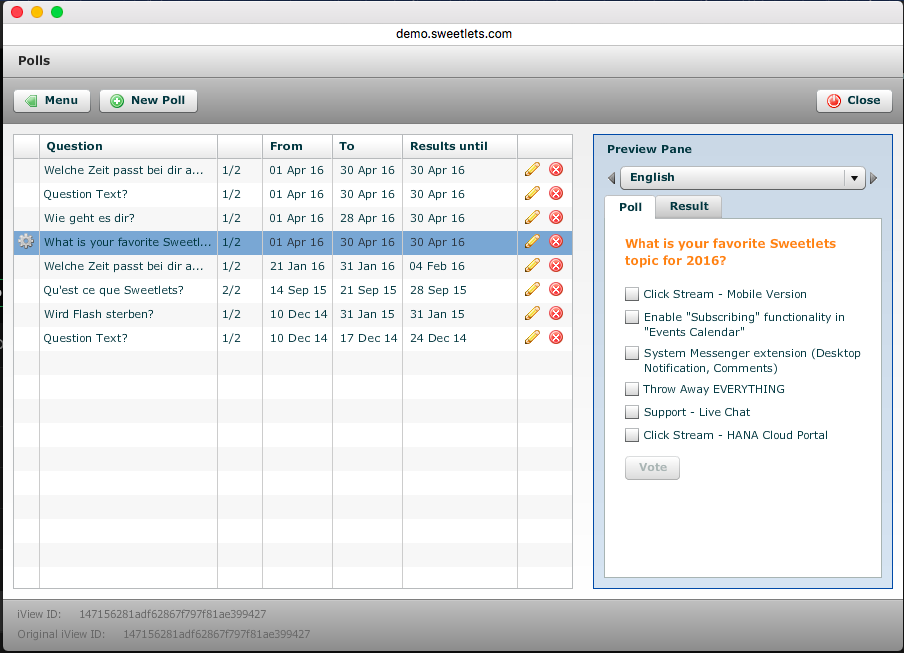The width and height of the screenshot is (904, 653).
Task: Switch to the Poll tab
Action: point(630,207)
